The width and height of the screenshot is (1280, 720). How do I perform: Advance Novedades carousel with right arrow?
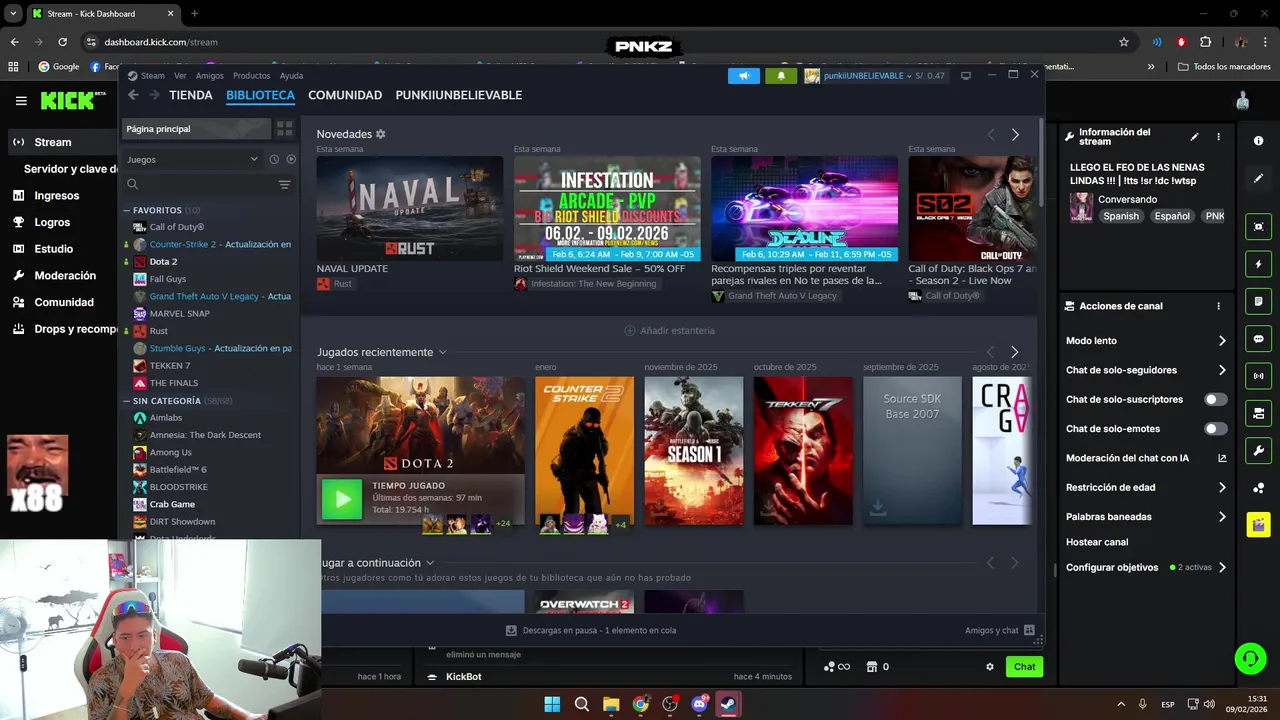click(x=1015, y=135)
